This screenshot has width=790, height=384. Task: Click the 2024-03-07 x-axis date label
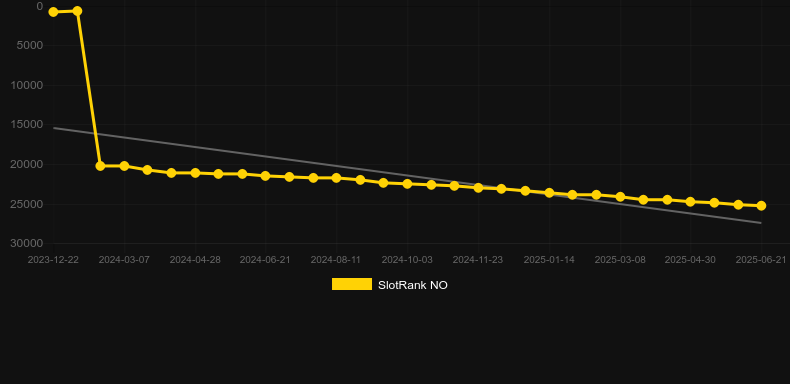[124, 260]
